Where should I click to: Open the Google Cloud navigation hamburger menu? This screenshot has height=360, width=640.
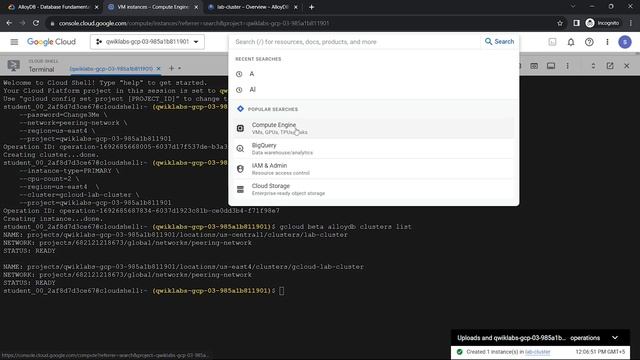pyautogui.click(x=14, y=42)
